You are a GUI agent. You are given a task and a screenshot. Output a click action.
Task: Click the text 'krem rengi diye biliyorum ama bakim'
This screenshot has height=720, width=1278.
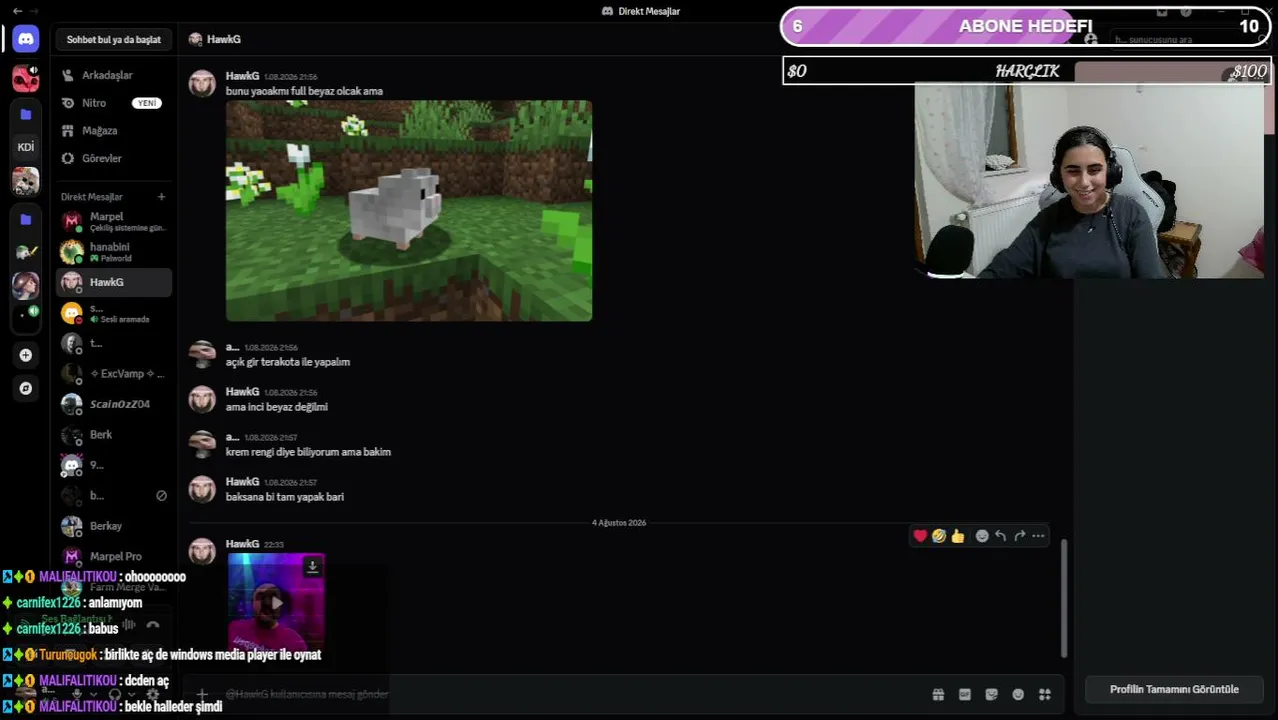click(x=308, y=452)
